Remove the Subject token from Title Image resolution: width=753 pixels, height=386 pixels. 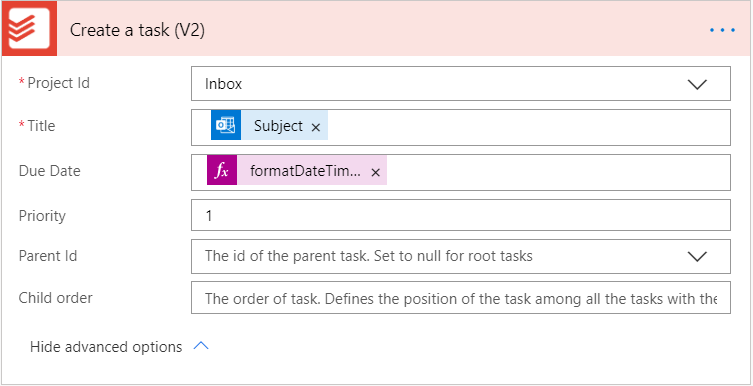pos(316,127)
